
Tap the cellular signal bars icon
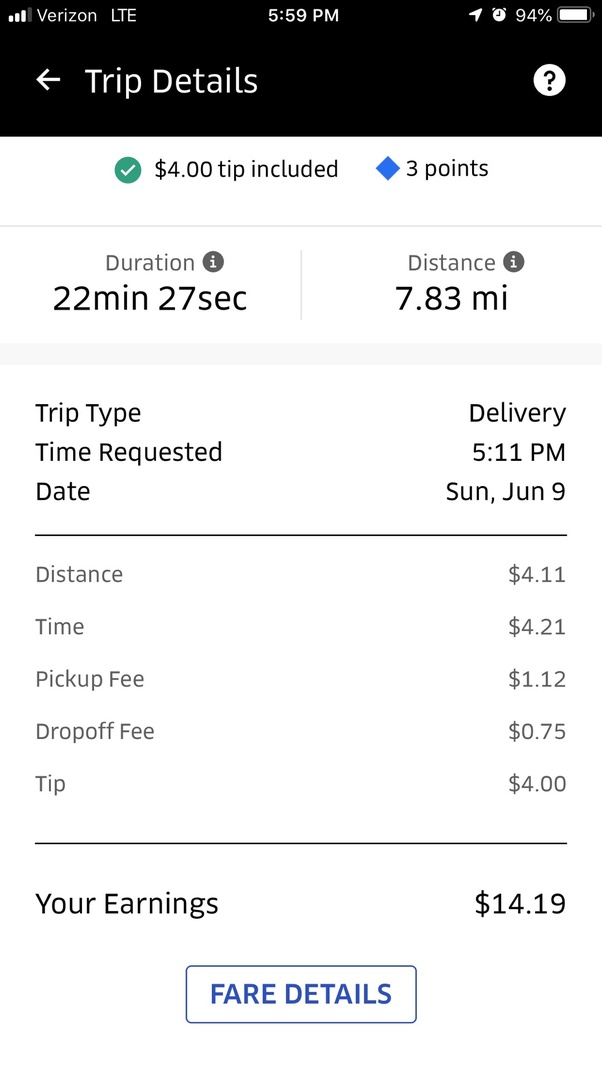18,15
